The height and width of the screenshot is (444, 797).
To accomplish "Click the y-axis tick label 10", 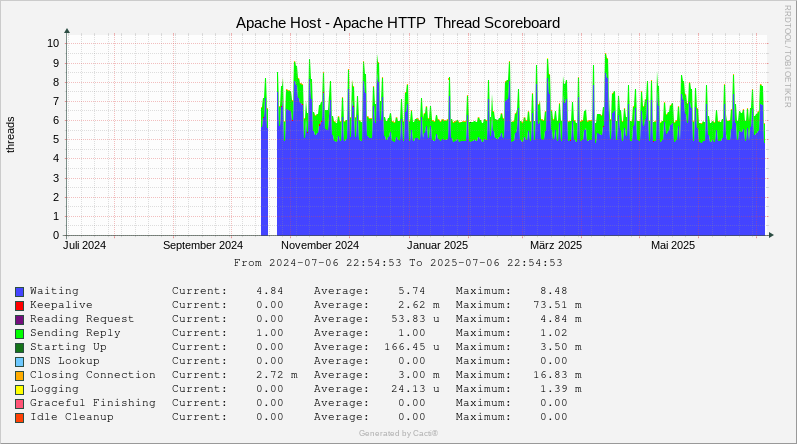I will click(x=53, y=43).
